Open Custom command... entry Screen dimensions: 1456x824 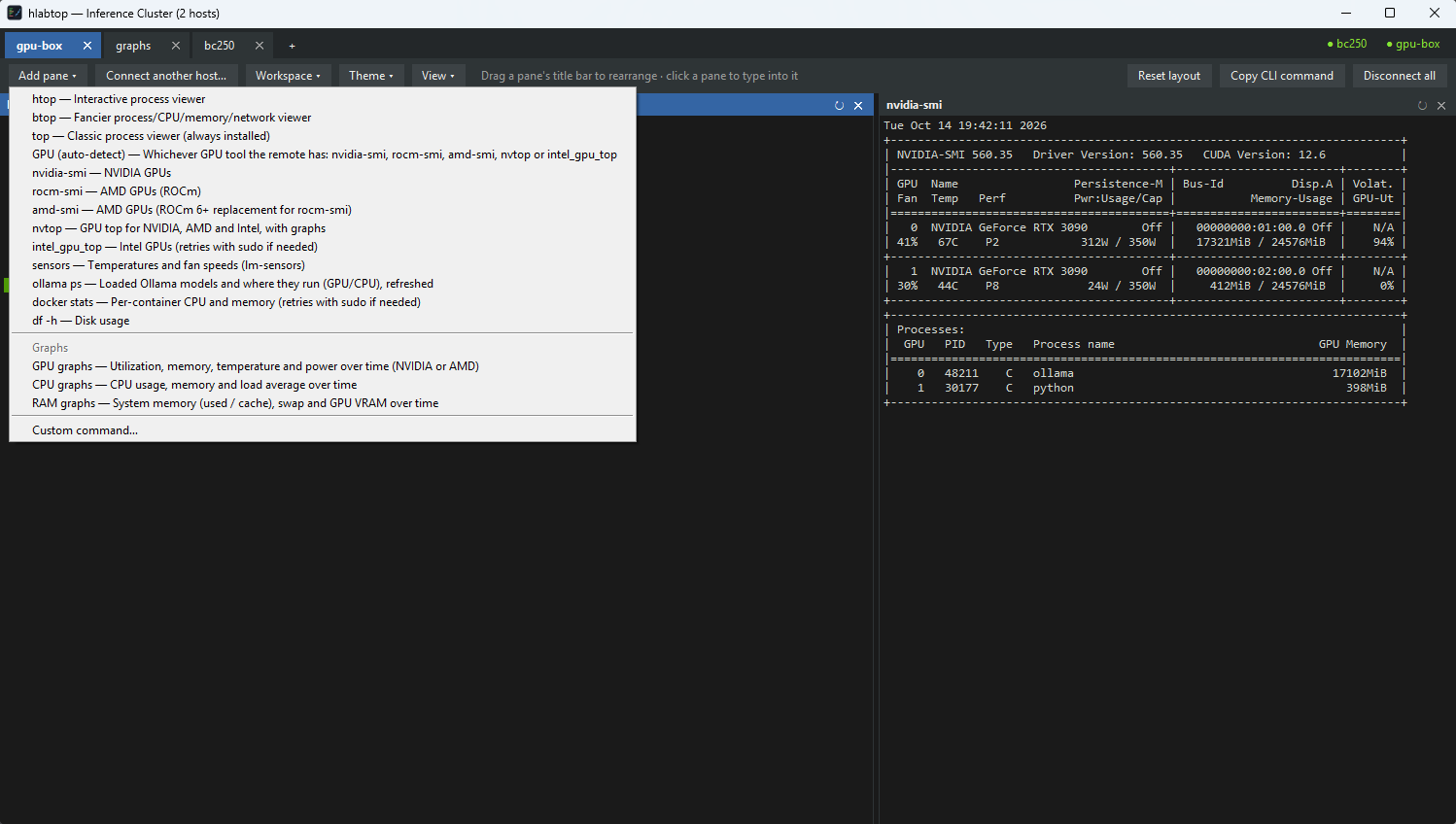click(323, 430)
